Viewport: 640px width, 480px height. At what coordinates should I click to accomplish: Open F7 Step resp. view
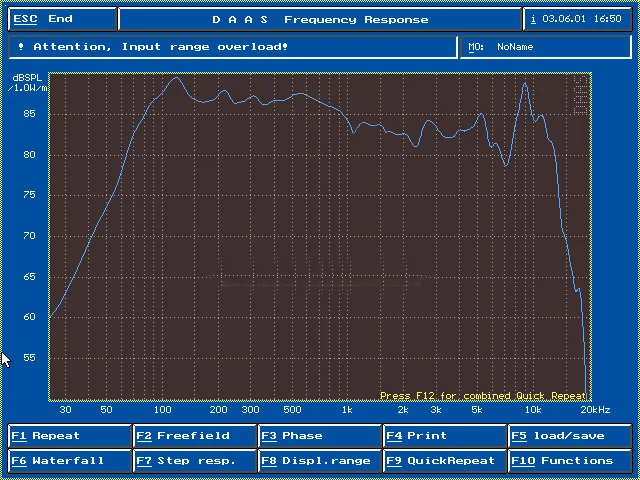195,461
